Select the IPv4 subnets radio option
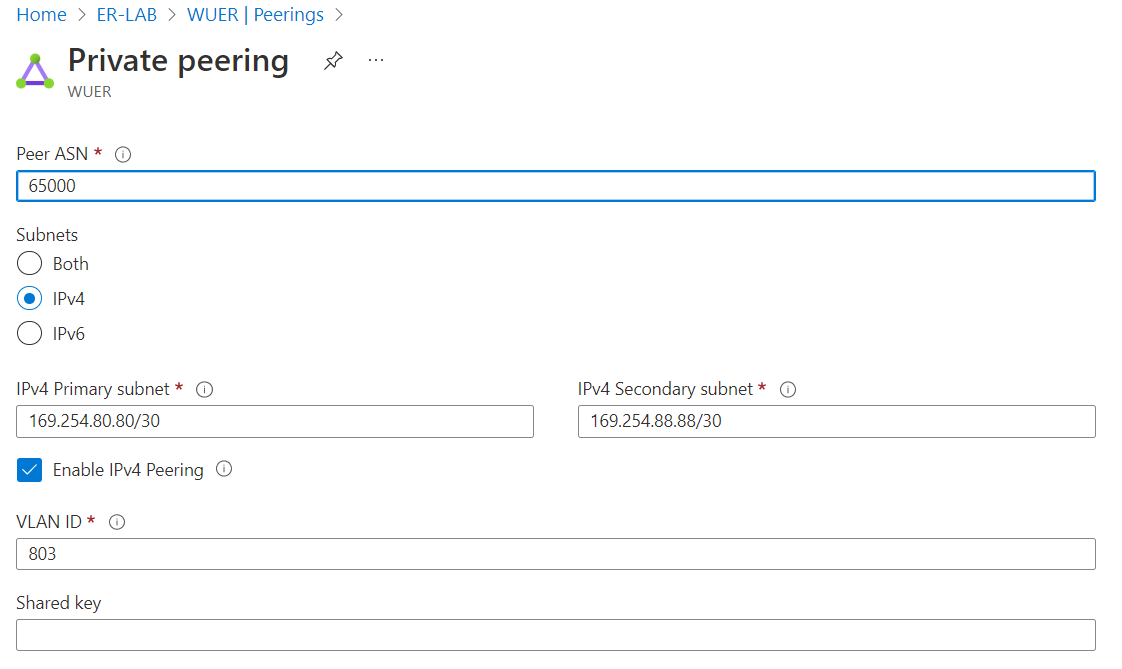This screenshot has width=1122, height=669. [x=29, y=298]
